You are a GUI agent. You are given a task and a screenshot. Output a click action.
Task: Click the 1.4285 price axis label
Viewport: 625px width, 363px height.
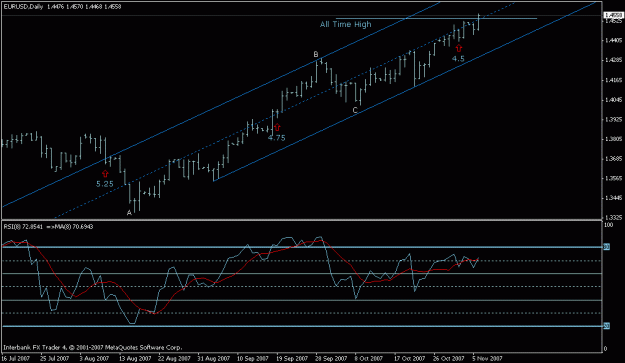pos(614,60)
